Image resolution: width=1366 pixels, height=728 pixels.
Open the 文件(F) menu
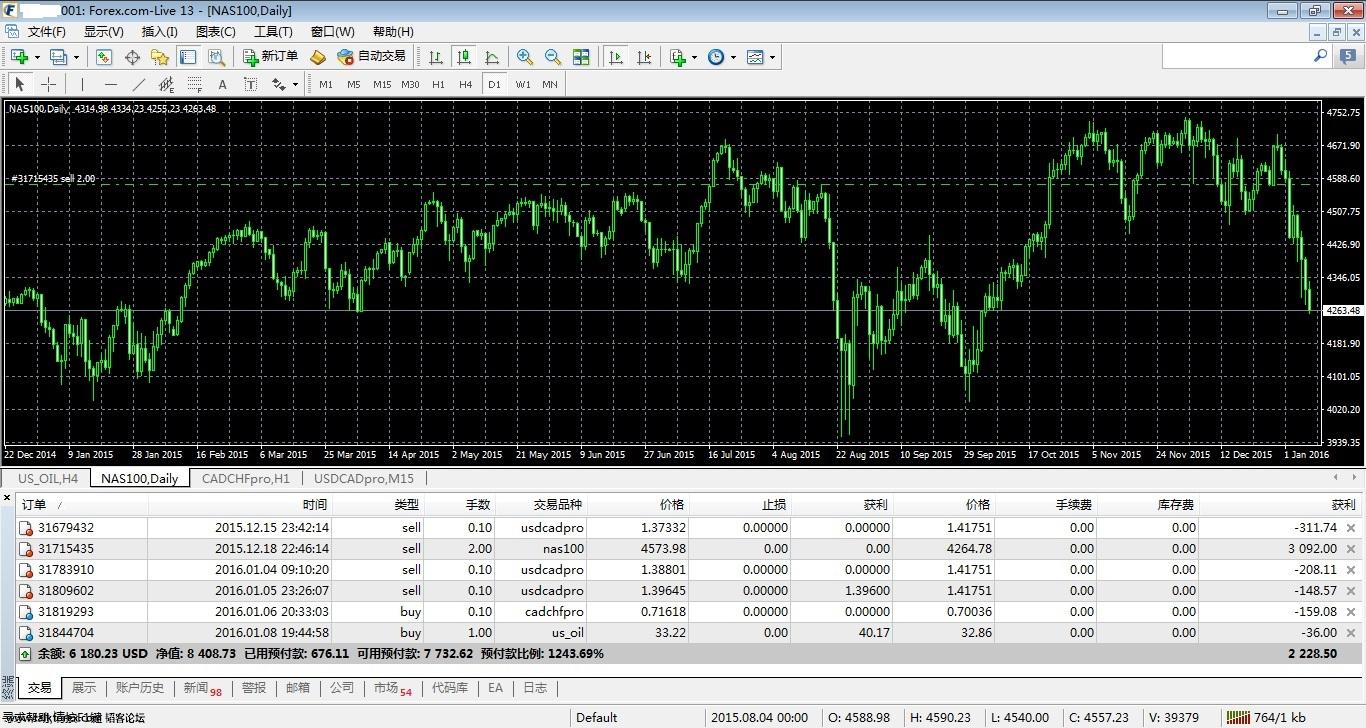(46, 32)
